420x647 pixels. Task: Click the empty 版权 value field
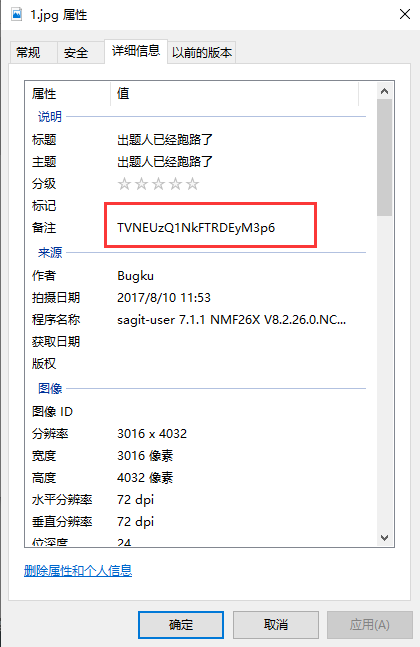[238, 364]
